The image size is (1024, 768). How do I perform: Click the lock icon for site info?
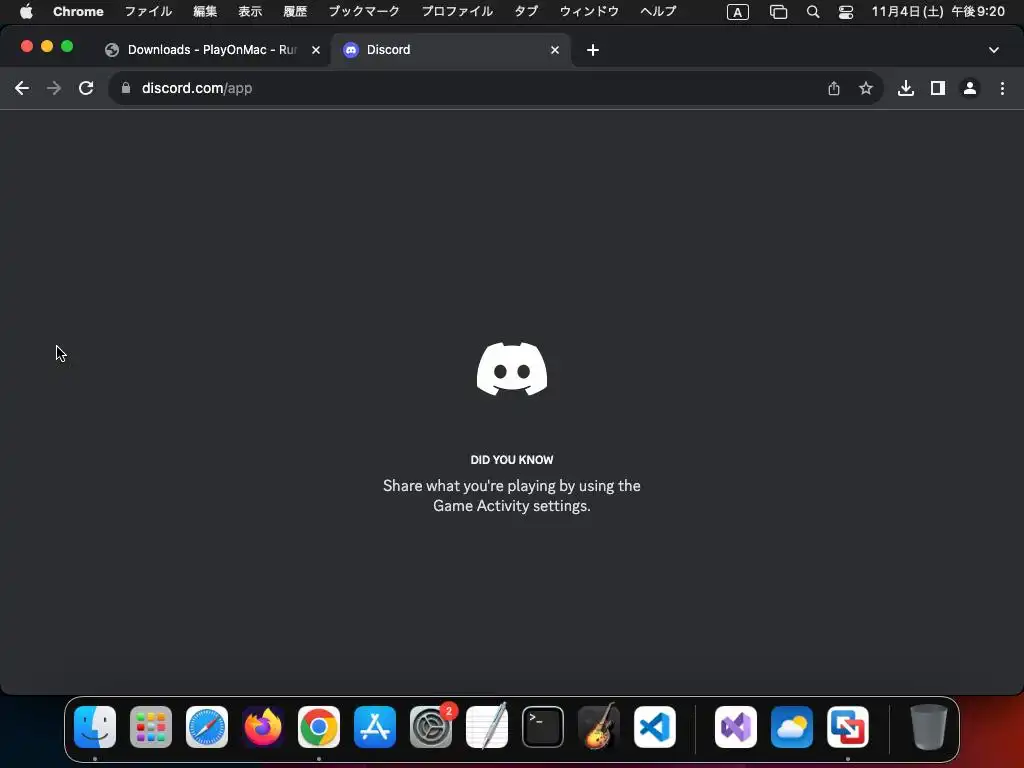126,88
